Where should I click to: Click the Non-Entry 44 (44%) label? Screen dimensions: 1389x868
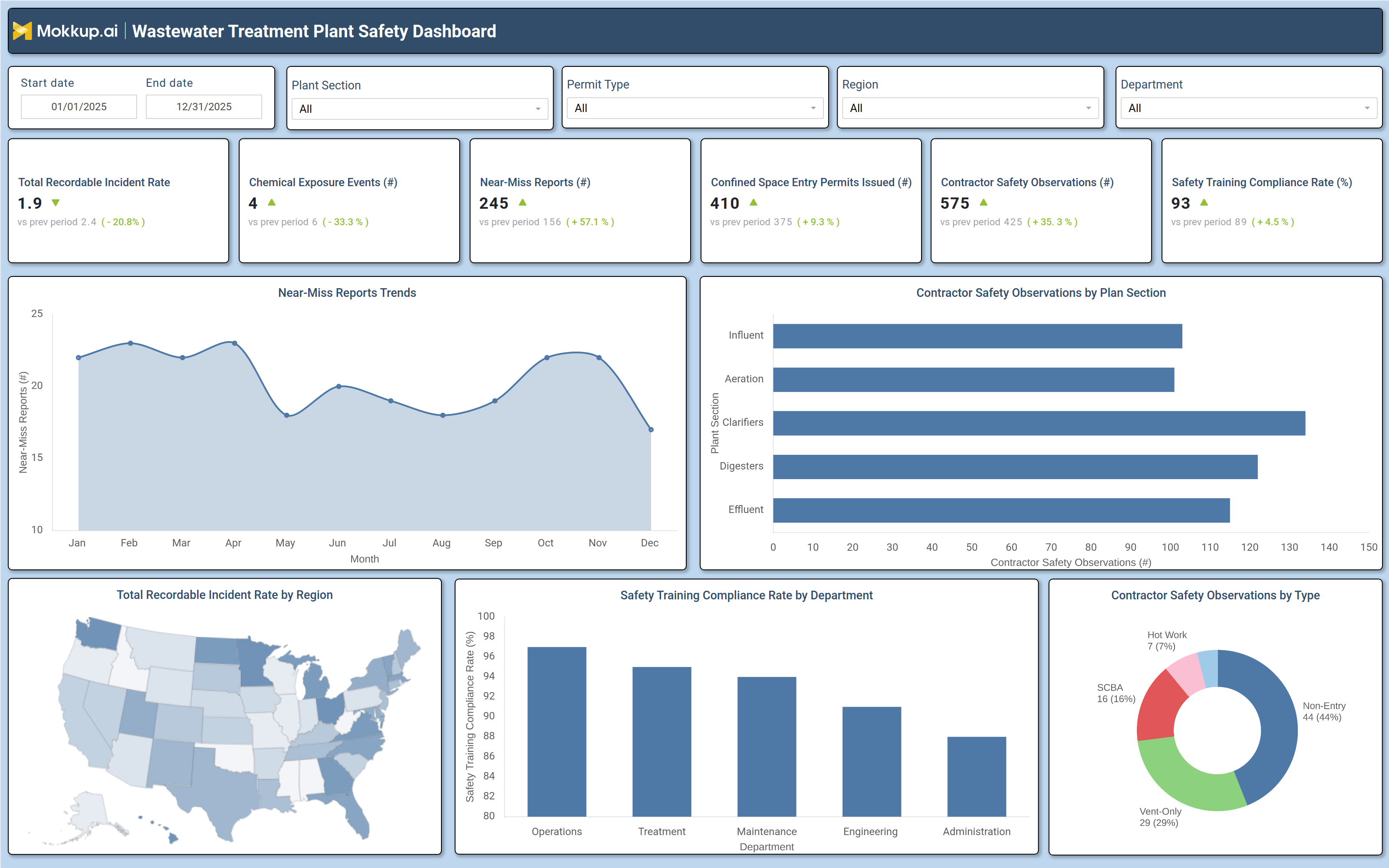1323,711
